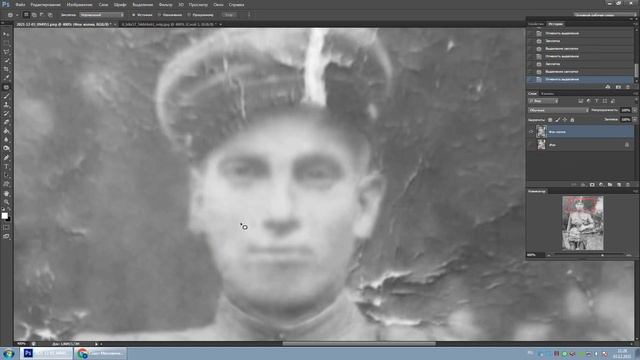Screen dimensions: 640x360
Task: Delete layer trash icon in Layers panel
Action: point(628,185)
